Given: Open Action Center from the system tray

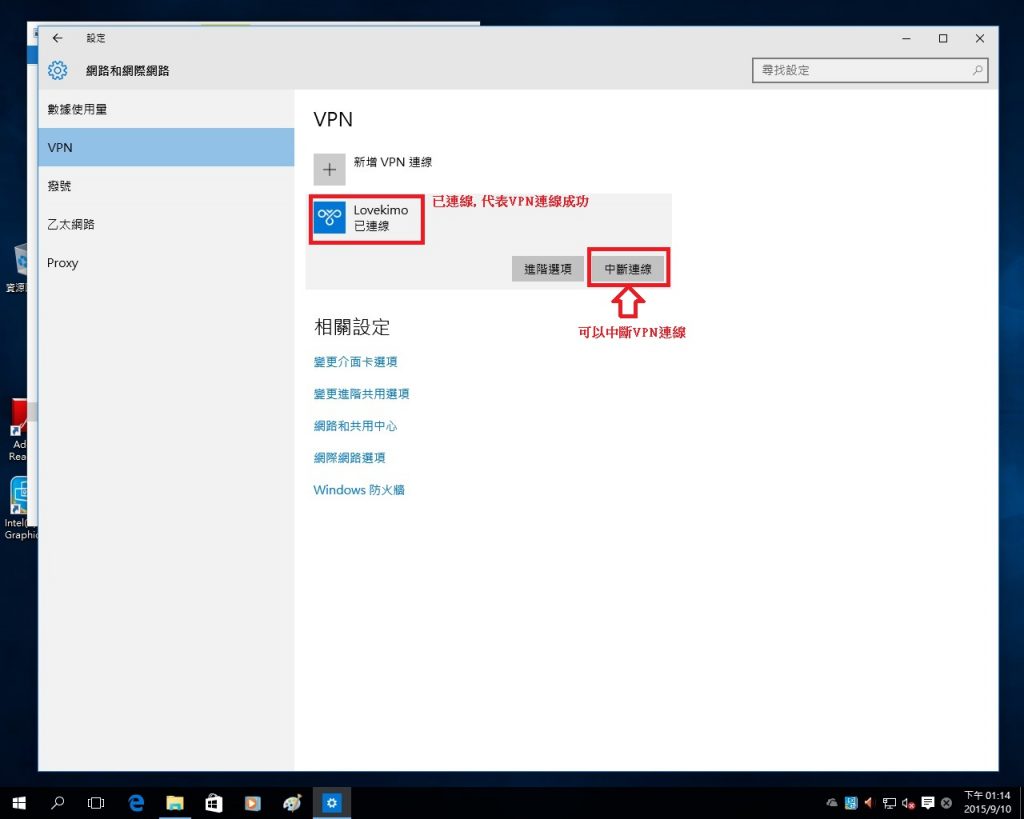Looking at the screenshot, I should click(927, 802).
